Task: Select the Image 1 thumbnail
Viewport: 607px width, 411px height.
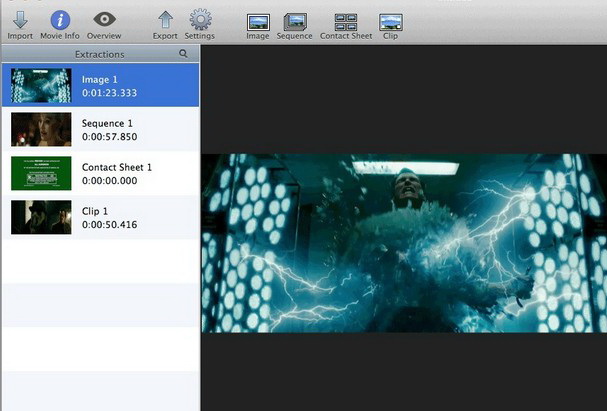Action: [x=41, y=86]
